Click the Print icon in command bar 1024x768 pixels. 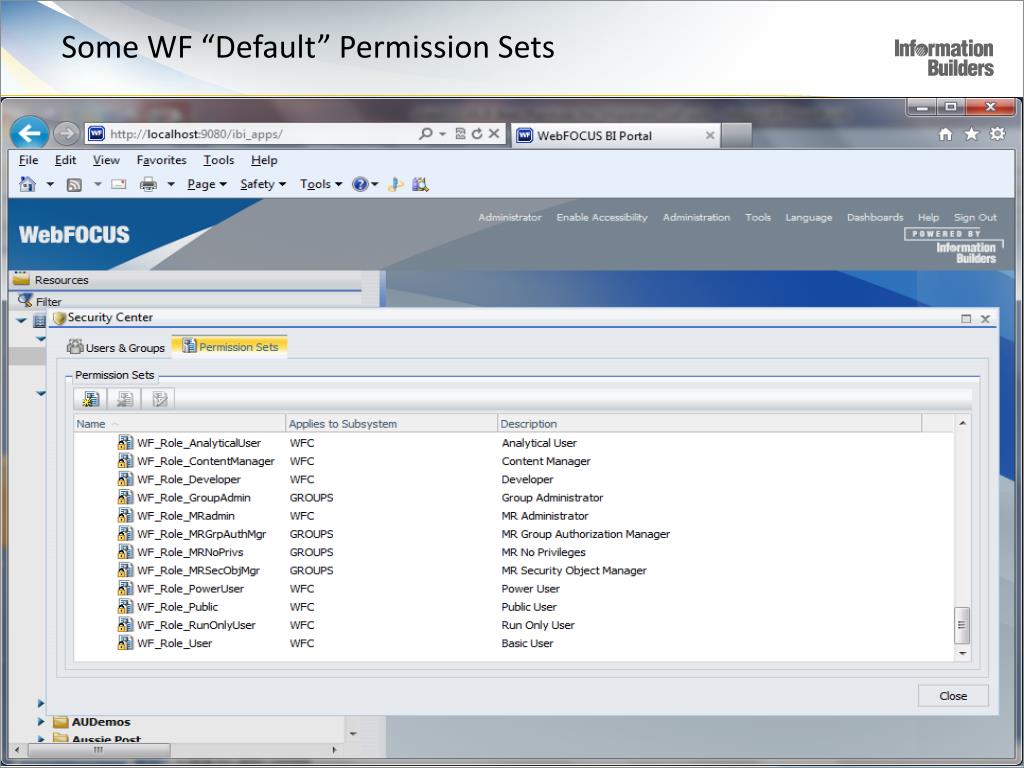coord(148,185)
